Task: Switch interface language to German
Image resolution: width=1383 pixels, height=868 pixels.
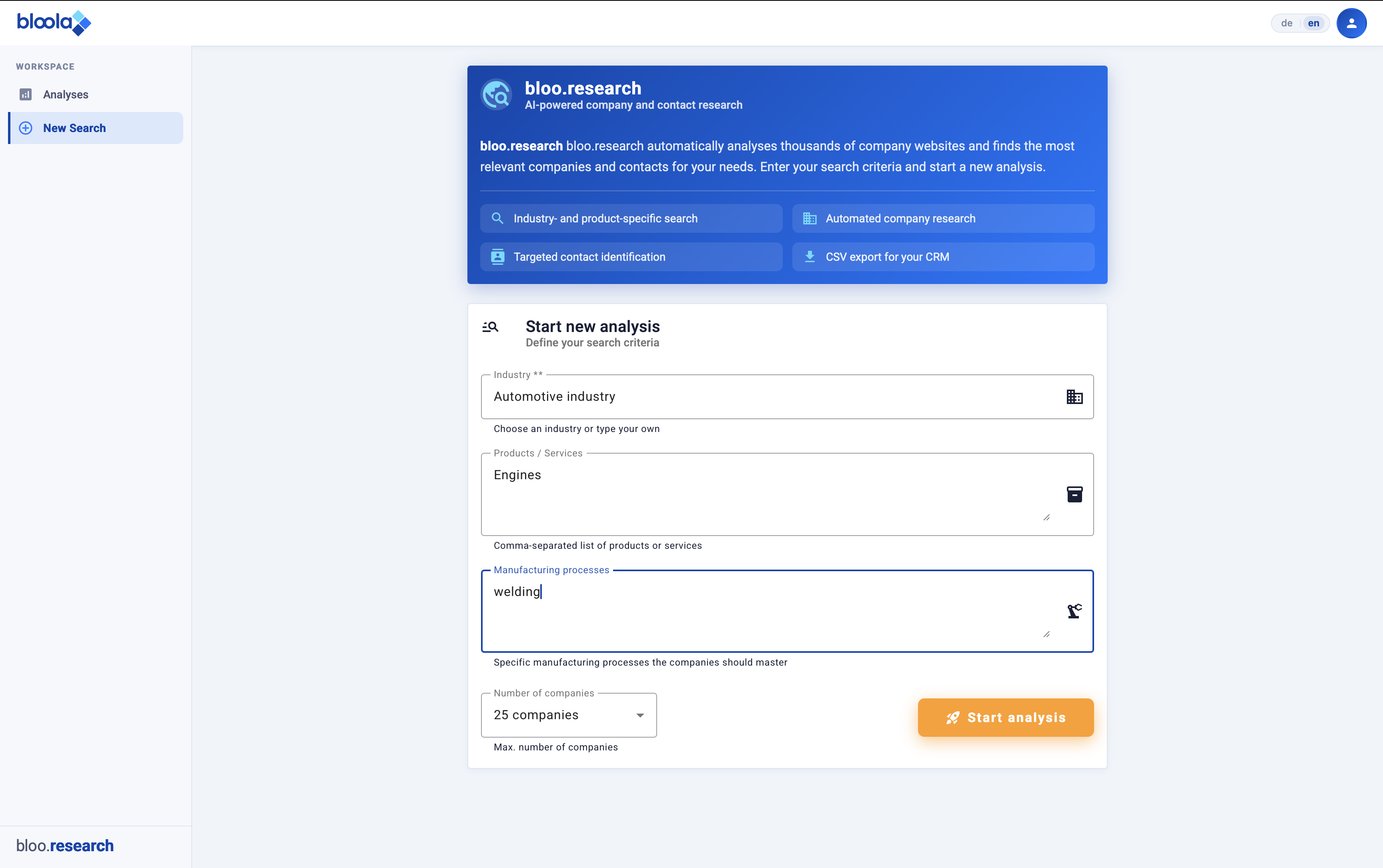Action: [1287, 23]
